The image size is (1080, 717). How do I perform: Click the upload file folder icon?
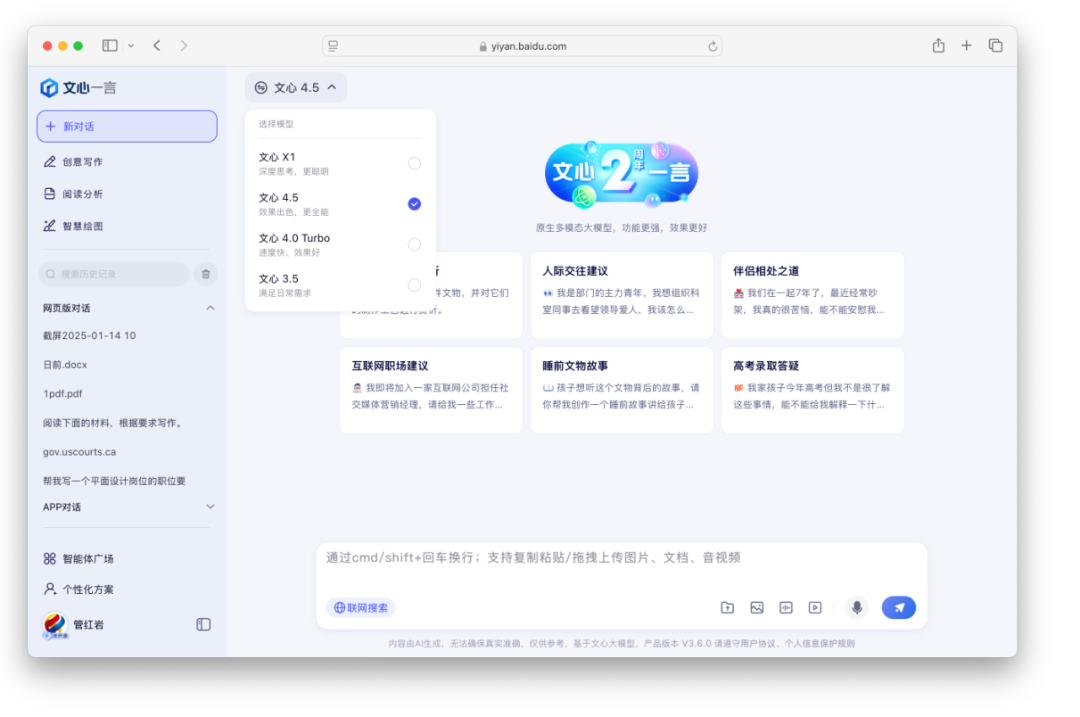[727, 607]
